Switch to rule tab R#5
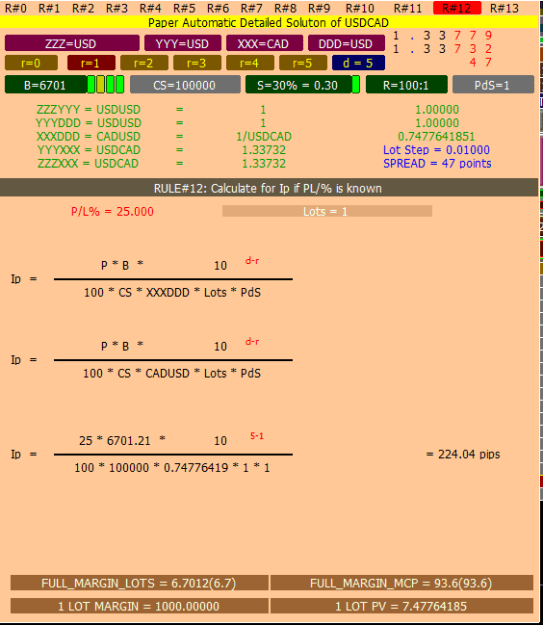Screen dimensions: 543x625 pyautogui.click(x=184, y=8)
